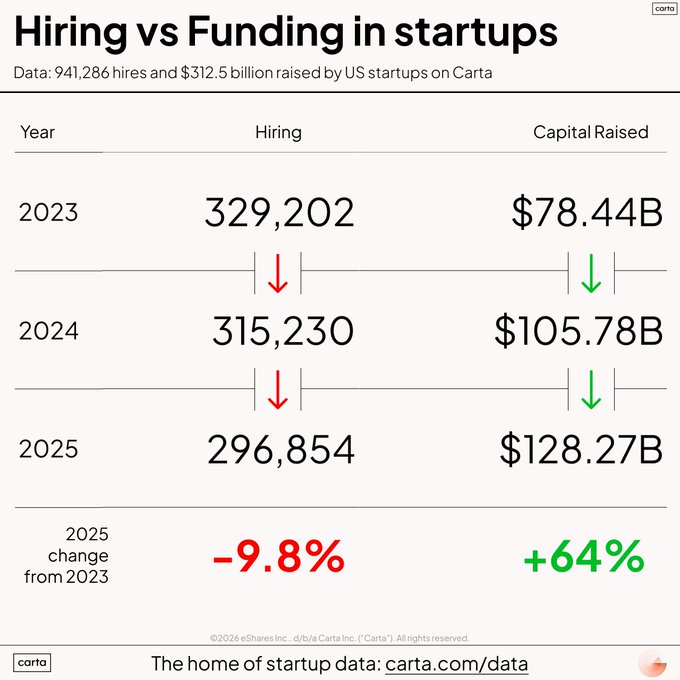Click red arrow between 2023 and 2024 hiring
680x680 pixels.
click(278, 273)
